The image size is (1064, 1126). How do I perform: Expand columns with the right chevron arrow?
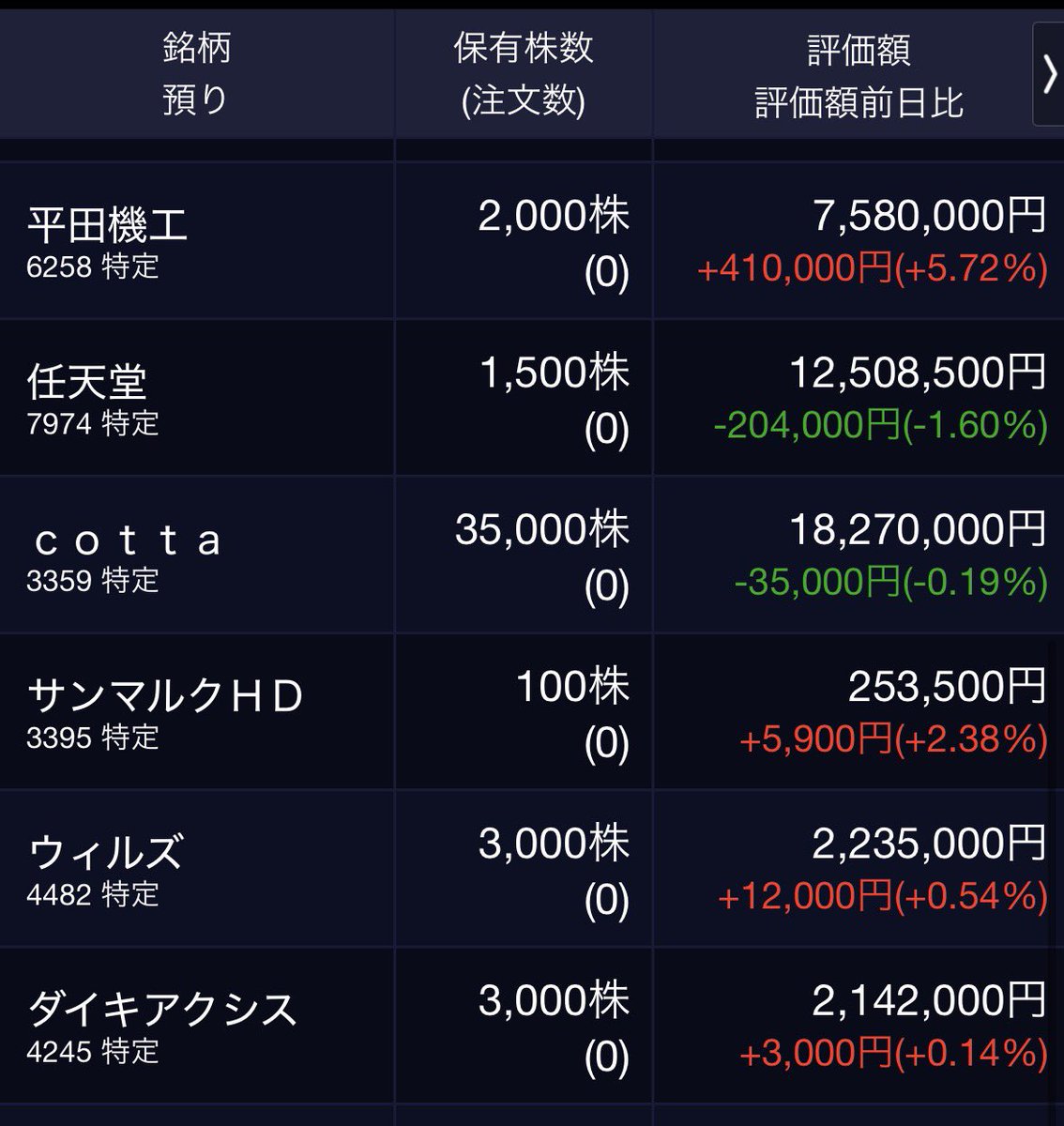pyautogui.click(x=1049, y=74)
